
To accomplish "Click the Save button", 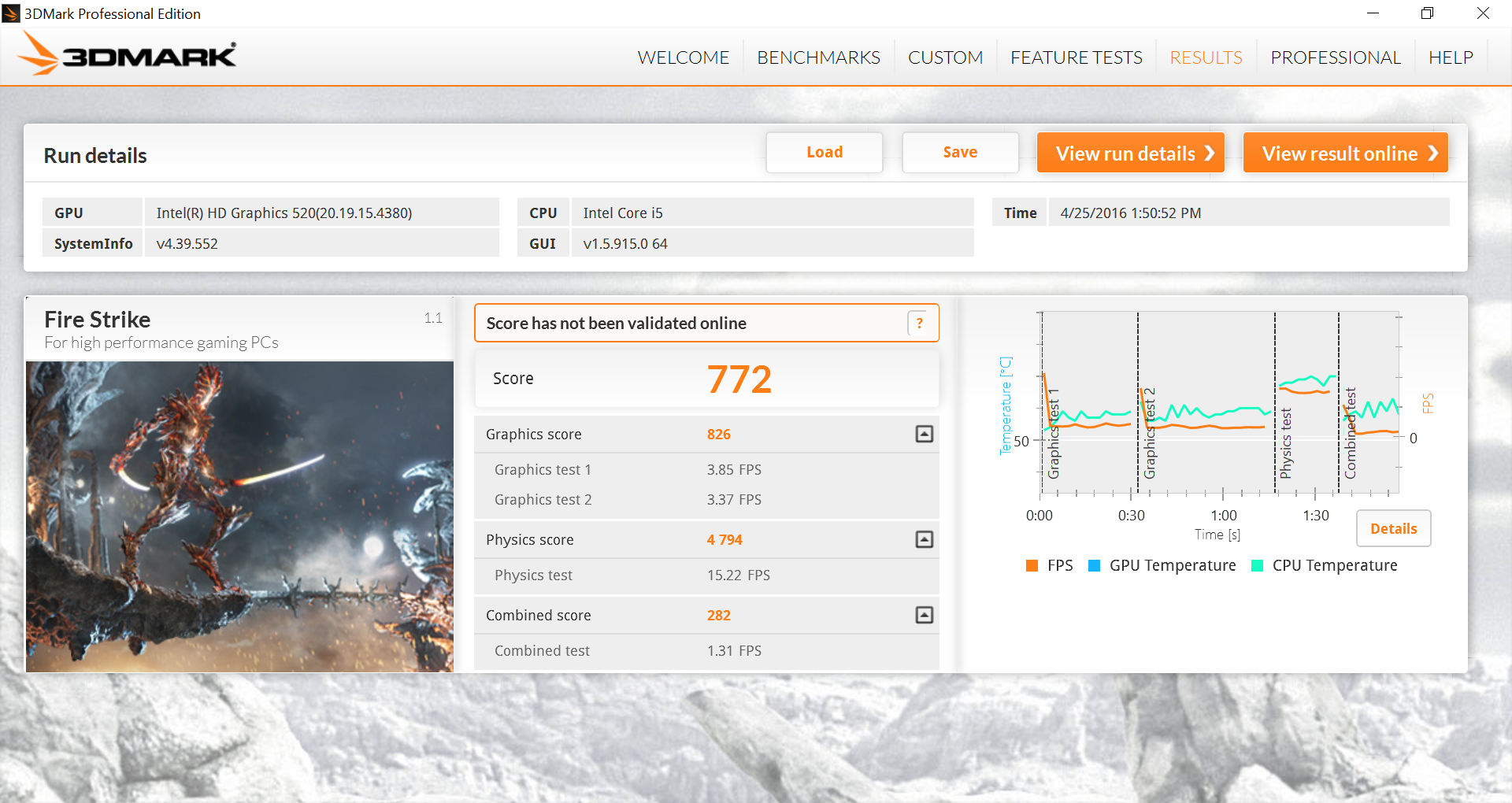I will point(960,152).
